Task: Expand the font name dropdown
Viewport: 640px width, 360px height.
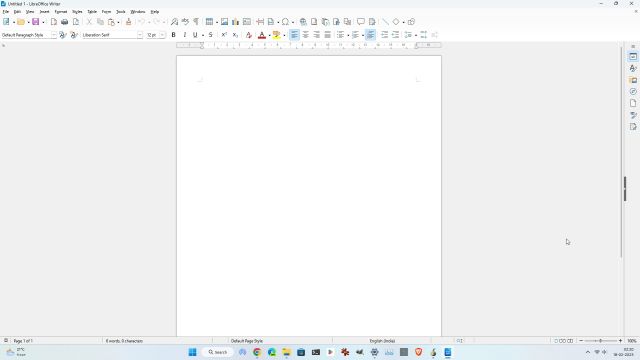Action: (140, 35)
